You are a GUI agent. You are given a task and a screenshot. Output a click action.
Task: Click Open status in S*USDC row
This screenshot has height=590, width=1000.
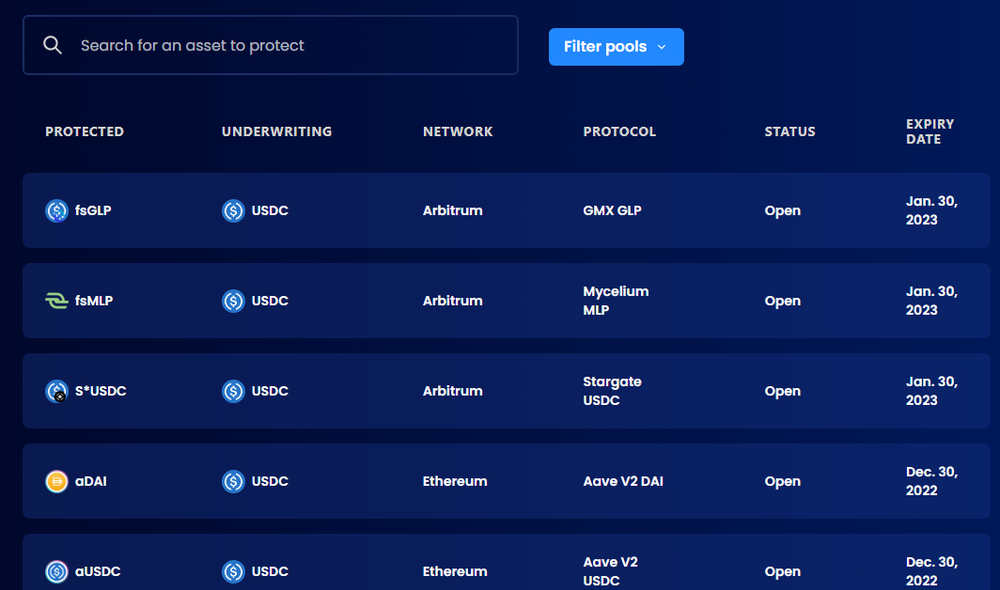[x=783, y=391]
